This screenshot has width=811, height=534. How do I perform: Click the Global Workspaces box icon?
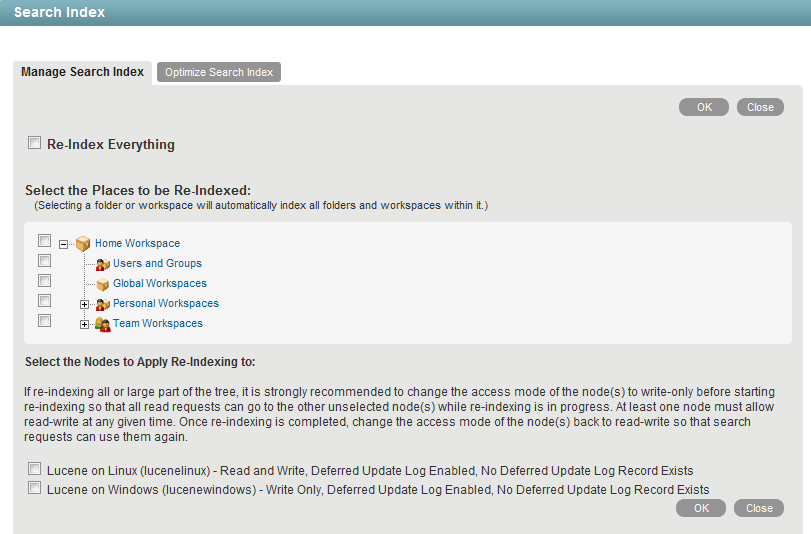point(102,284)
